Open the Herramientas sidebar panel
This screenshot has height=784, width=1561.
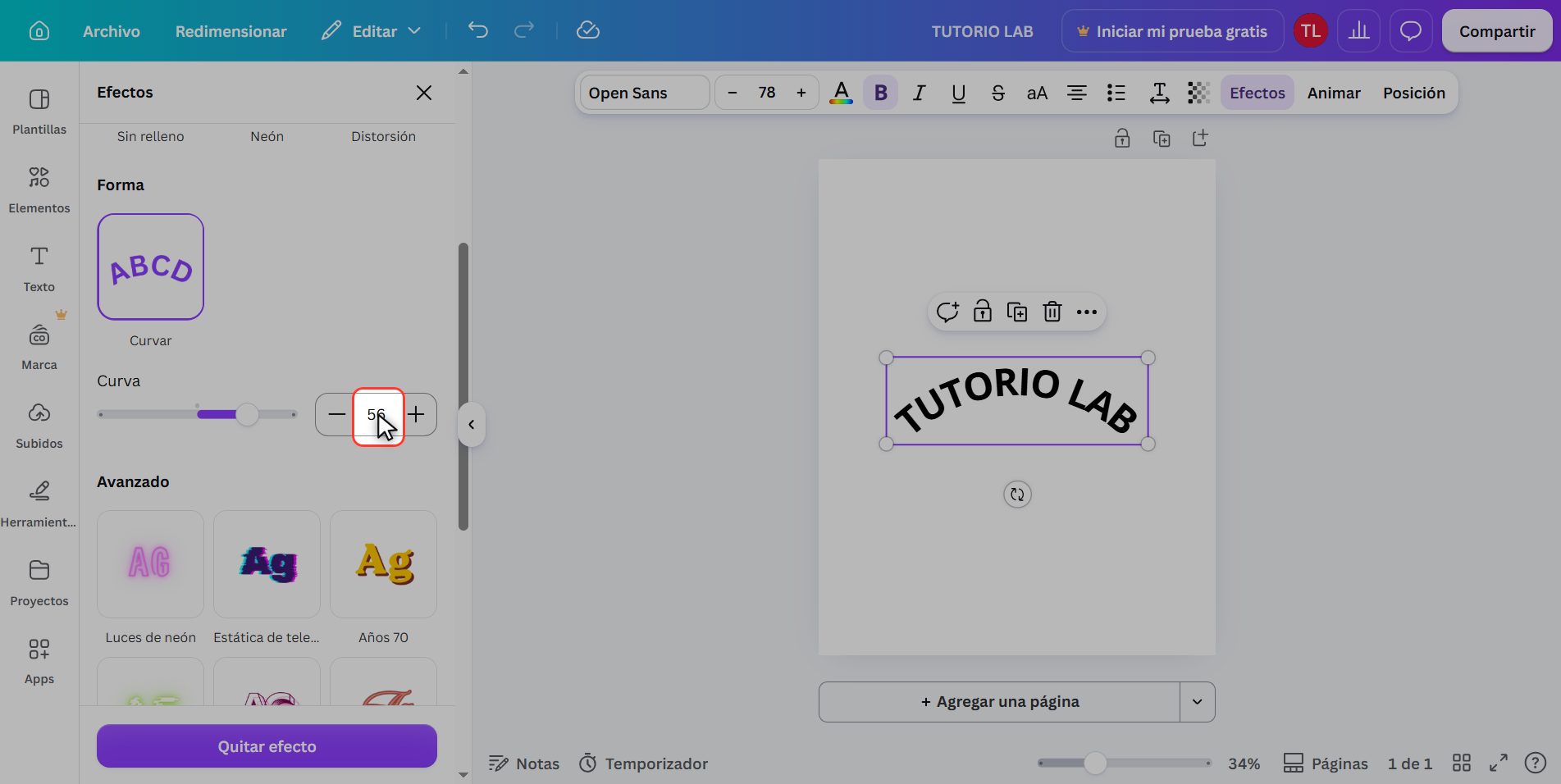point(39,504)
